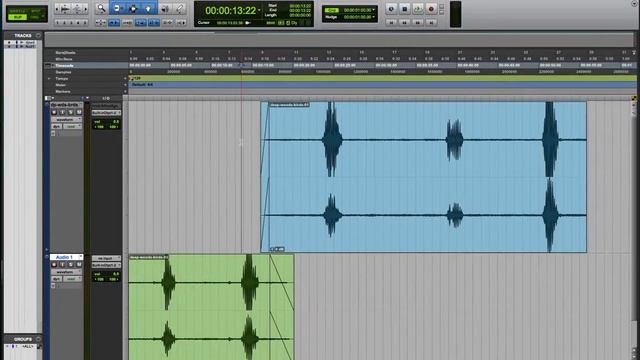This screenshot has width=640, height=360.
Task: Click the main counter 00:00:13:22
Action: [x=231, y=11]
